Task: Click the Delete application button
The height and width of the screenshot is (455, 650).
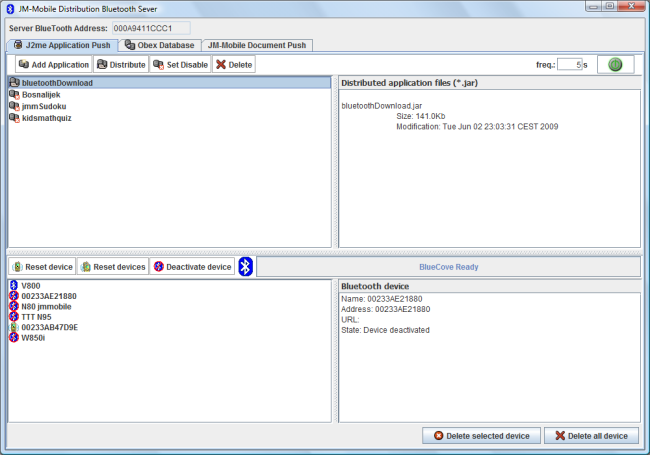Action: click(234, 64)
